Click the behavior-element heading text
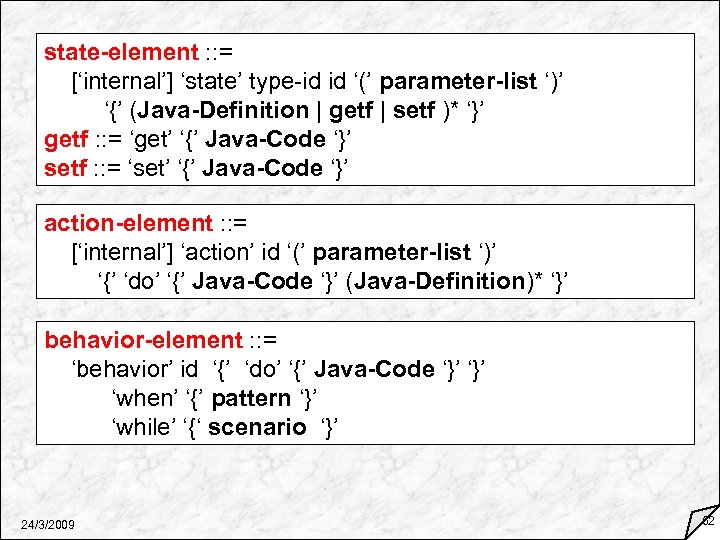Viewport: 720px width, 540px height. pyautogui.click(x=143, y=340)
